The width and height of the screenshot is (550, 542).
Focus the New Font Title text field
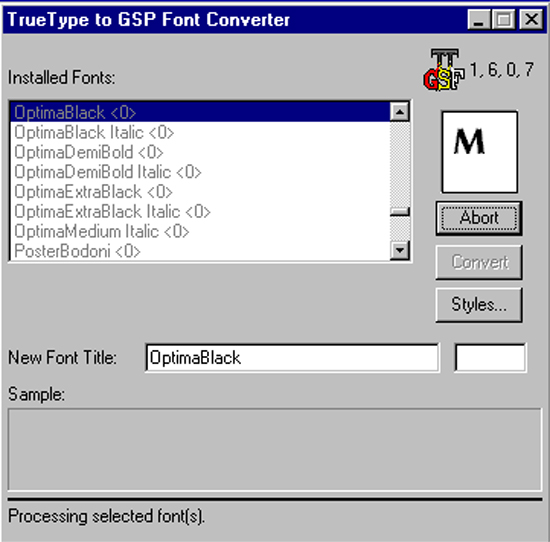tap(292, 357)
